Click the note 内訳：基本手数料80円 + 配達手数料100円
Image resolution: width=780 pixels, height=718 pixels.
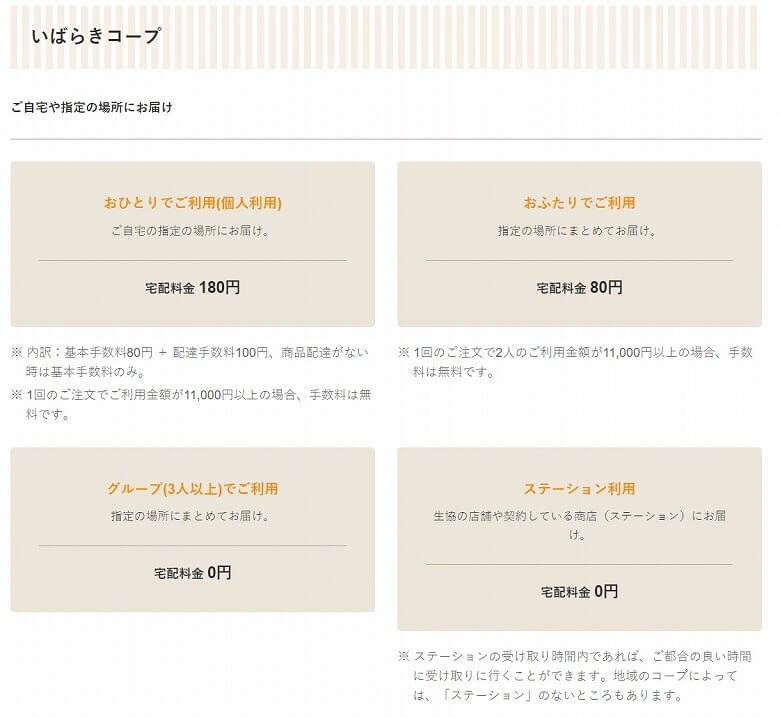(x=190, y=362)
